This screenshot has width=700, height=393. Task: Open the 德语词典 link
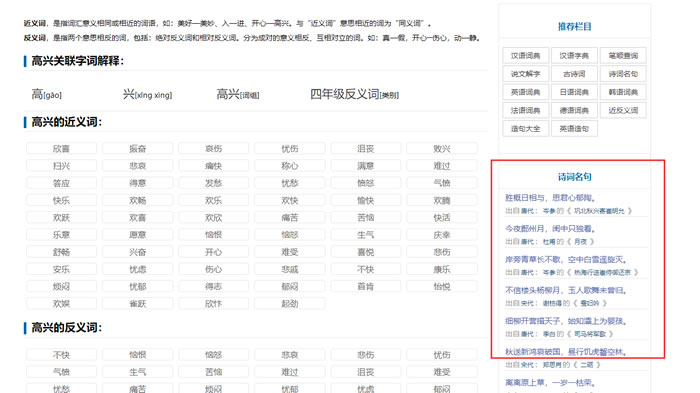574,111
